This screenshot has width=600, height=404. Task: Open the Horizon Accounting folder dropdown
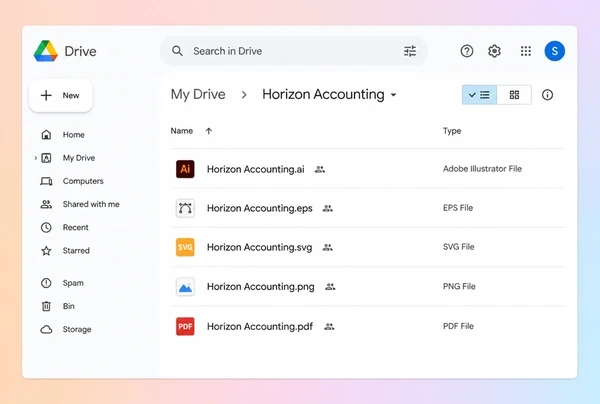(393, 95)
